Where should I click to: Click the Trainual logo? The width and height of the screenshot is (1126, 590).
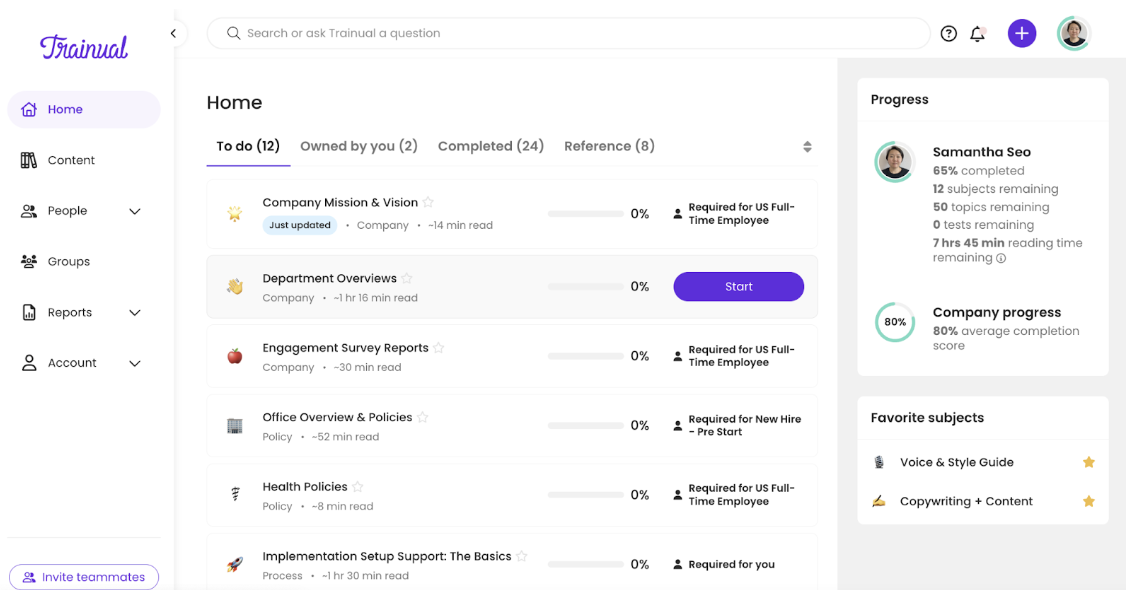click(84, 47)
